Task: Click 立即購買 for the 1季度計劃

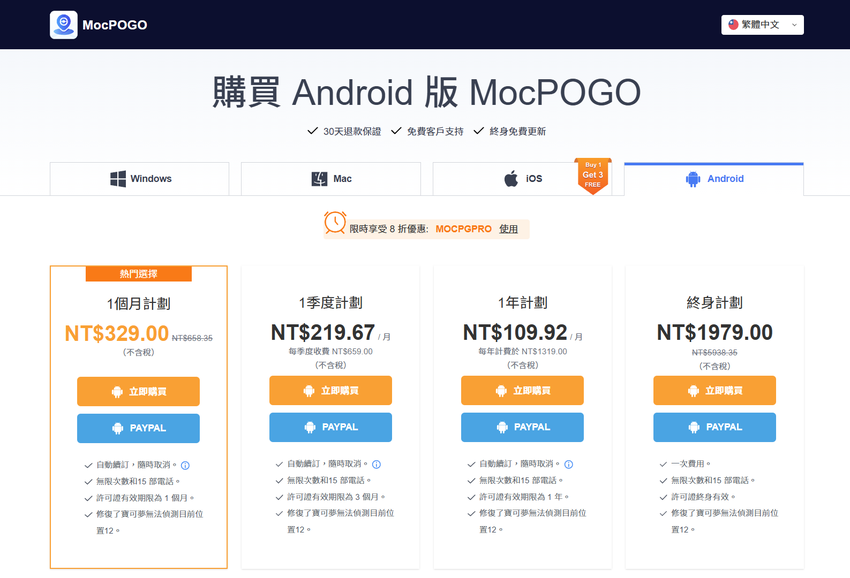Action: click(331, 390)
